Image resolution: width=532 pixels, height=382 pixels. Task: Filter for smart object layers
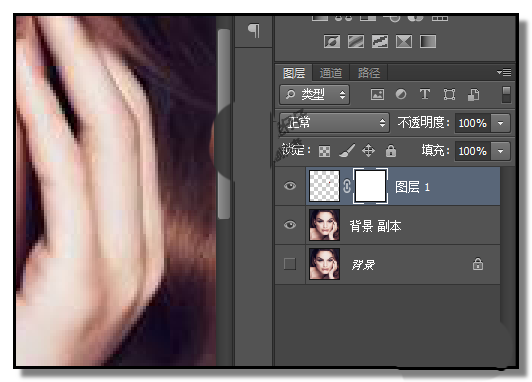(474, 95)
